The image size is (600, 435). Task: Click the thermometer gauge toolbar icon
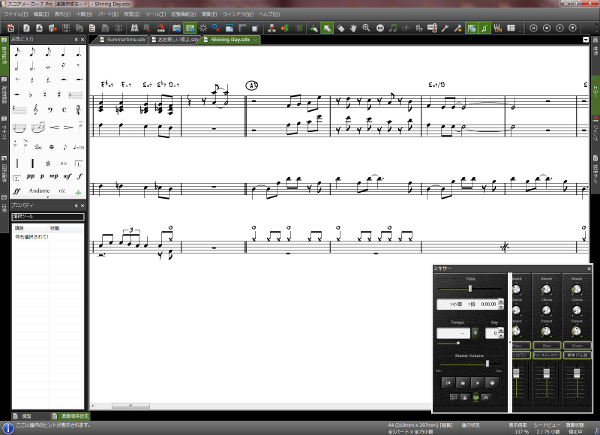pyautogui.click(x=432, y=28)
